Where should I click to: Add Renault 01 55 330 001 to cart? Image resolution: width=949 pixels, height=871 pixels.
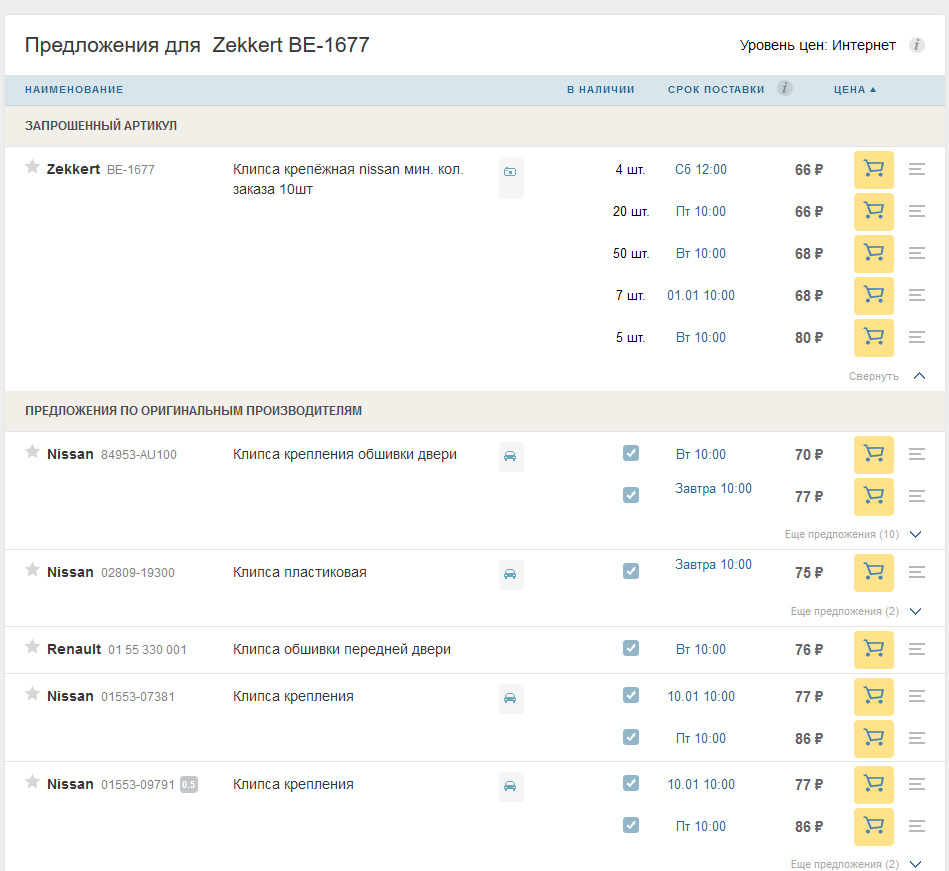click(x=873, y=649)
